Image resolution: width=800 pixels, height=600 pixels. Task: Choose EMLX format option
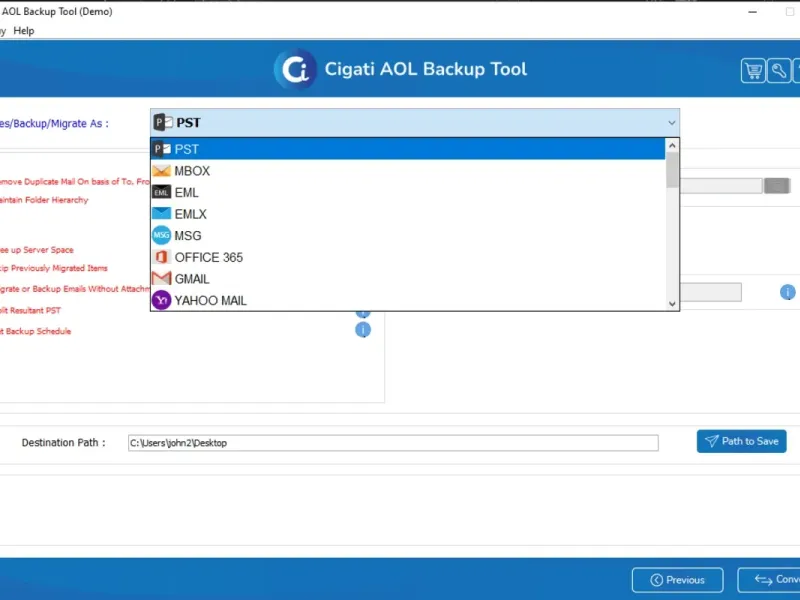tap(408, 214)
